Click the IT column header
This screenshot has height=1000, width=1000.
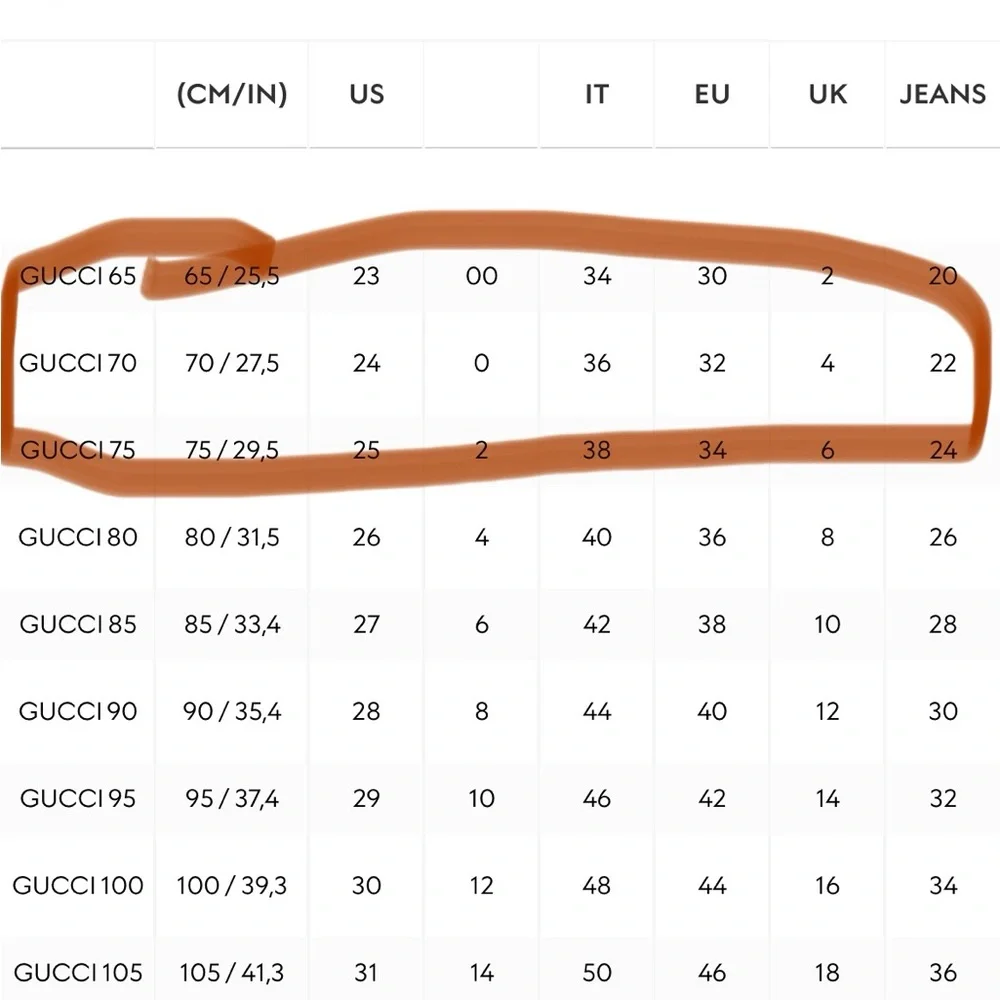click(x=597, y=94)
